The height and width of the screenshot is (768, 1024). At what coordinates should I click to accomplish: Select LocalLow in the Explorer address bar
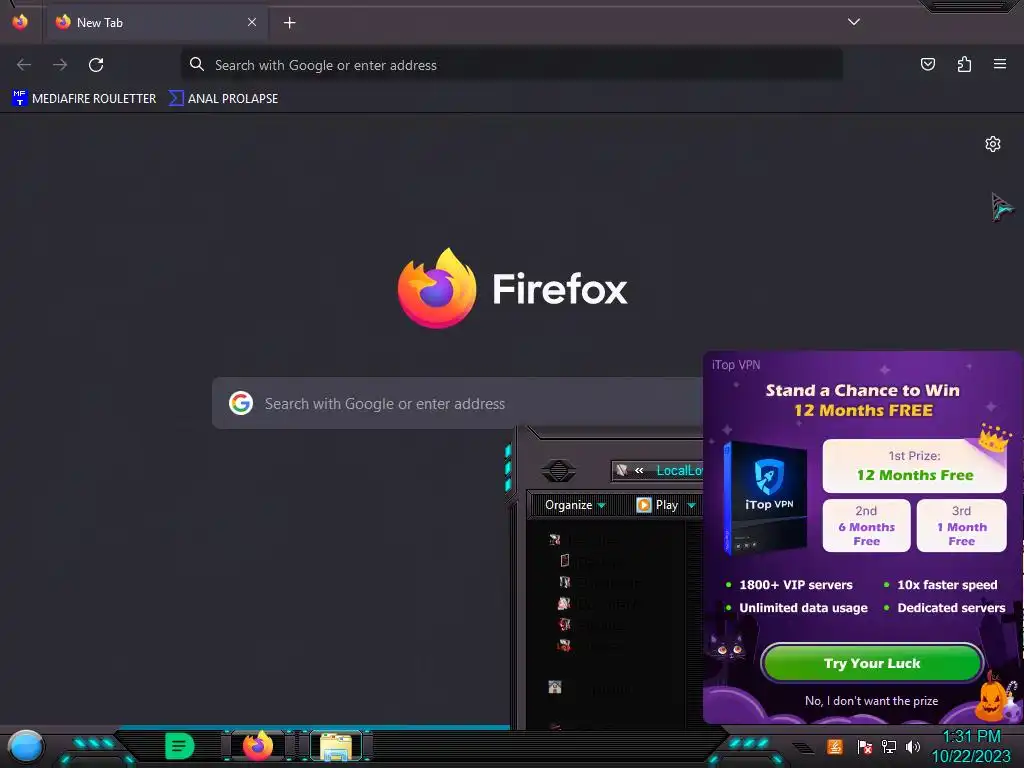(x=679, y=470)
